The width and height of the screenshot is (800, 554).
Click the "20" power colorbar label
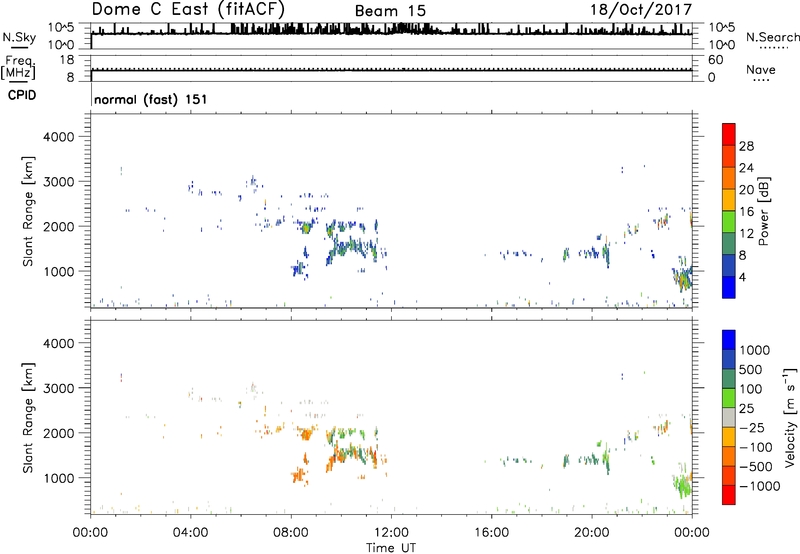pos(746,190)
